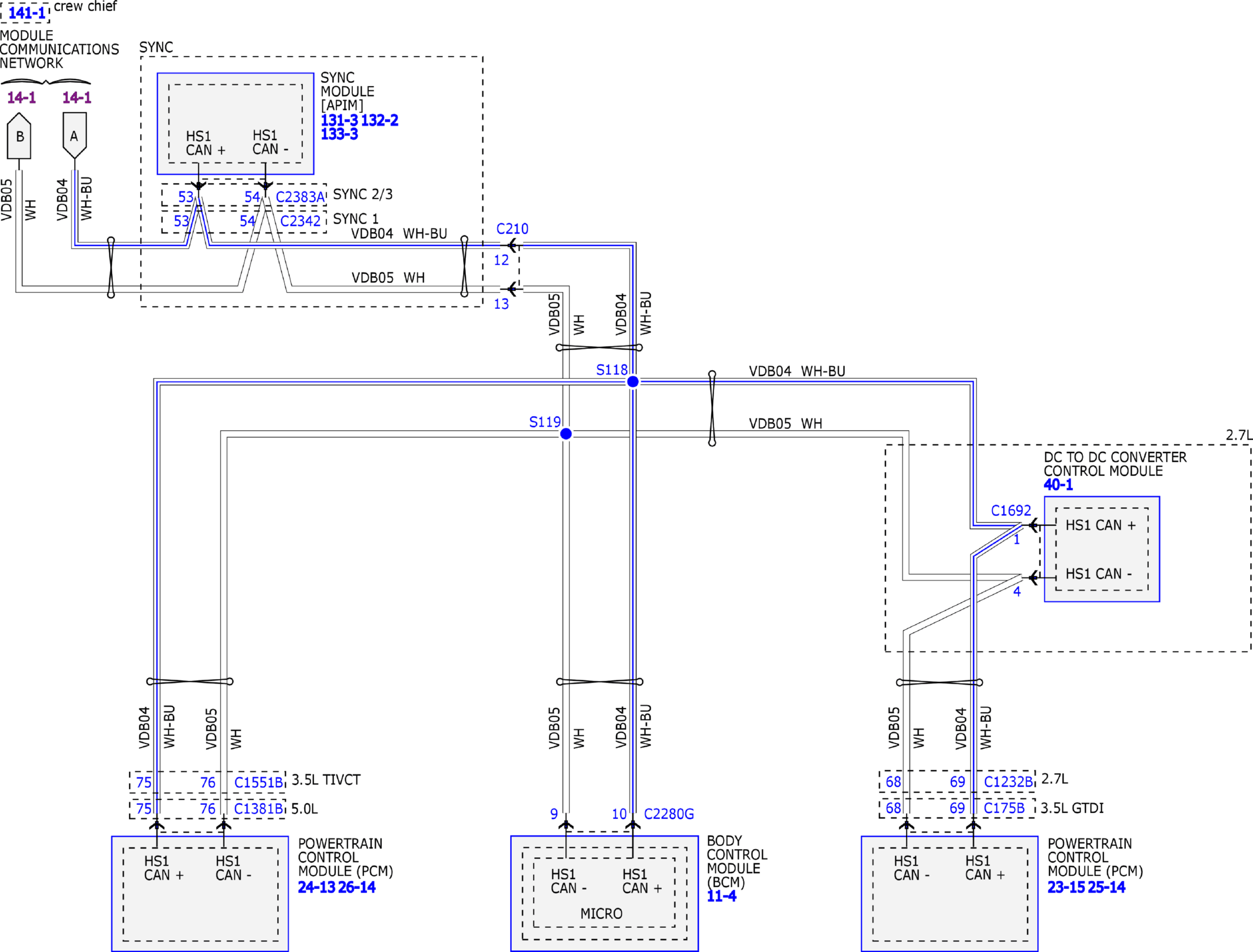Click the 133-3 page reference link

339,134
